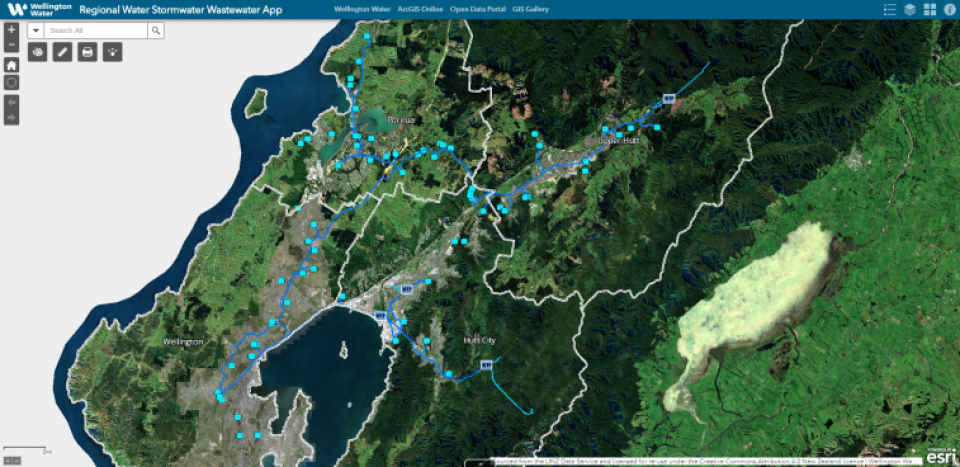This screenshot has height=467, width=960.
Task: Click the Esri logo in the corner
Action: coord(939,455)
